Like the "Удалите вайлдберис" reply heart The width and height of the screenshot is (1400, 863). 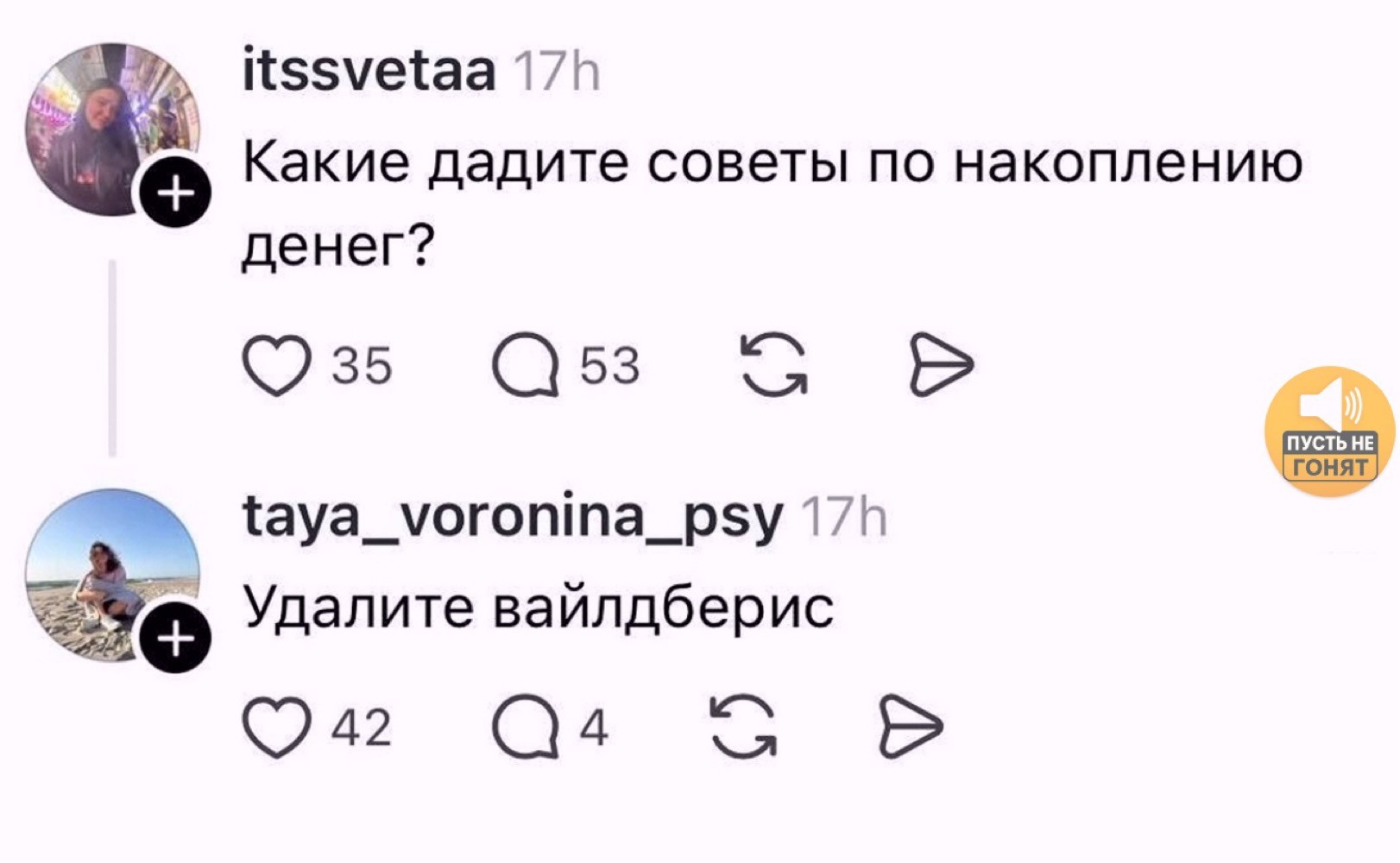pos(276,728)
